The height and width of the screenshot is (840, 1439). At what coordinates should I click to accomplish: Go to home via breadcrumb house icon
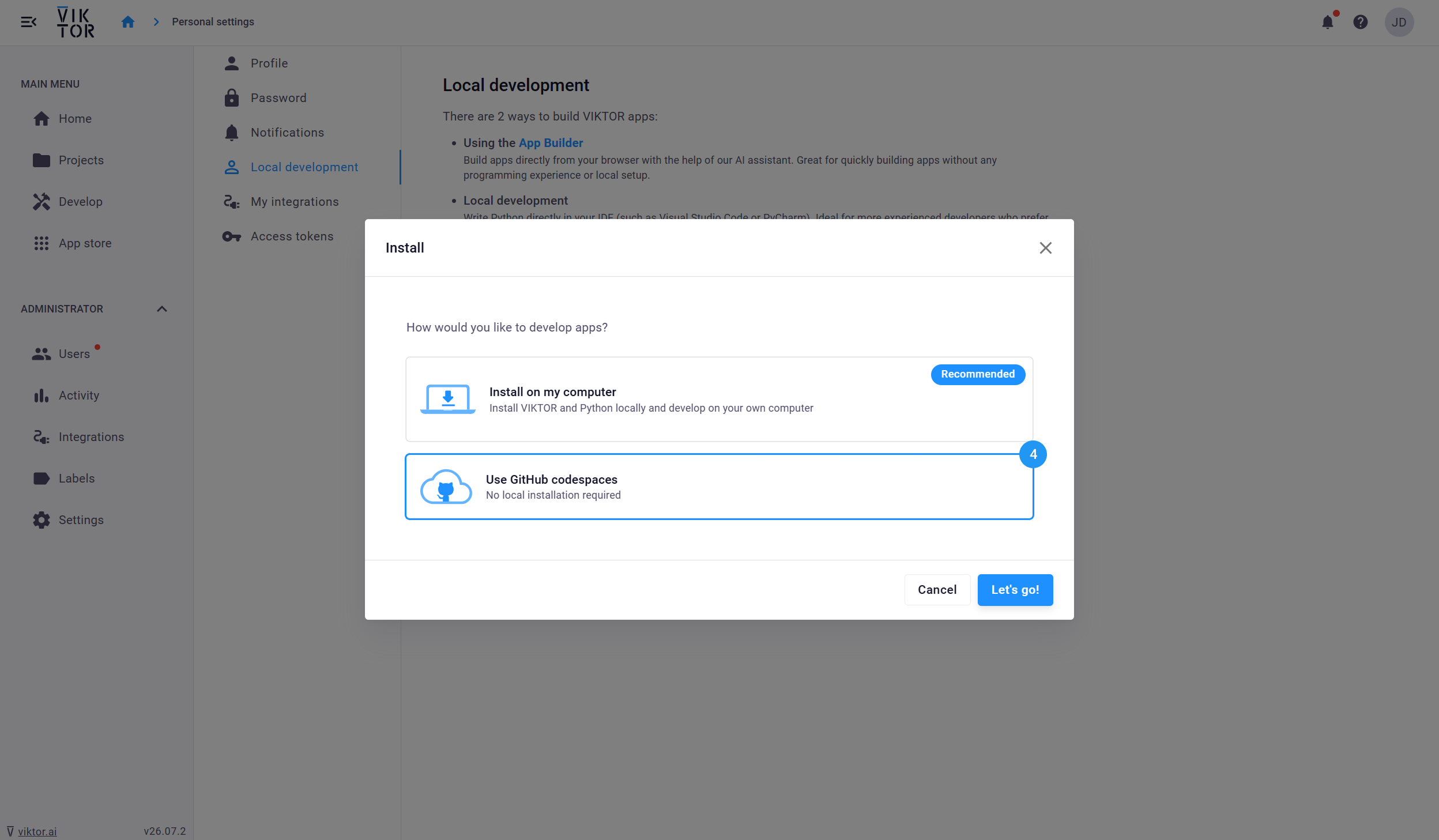tap(128, 22)
